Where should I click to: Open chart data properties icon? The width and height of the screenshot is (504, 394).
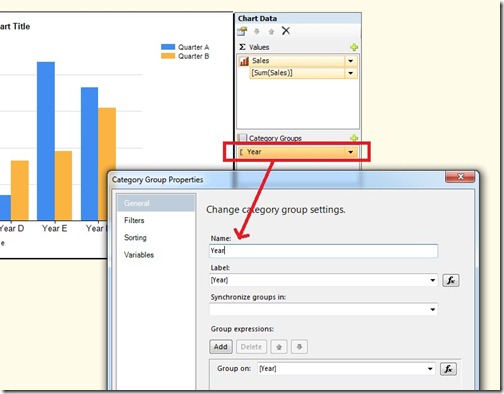click(x=242, y=31)
